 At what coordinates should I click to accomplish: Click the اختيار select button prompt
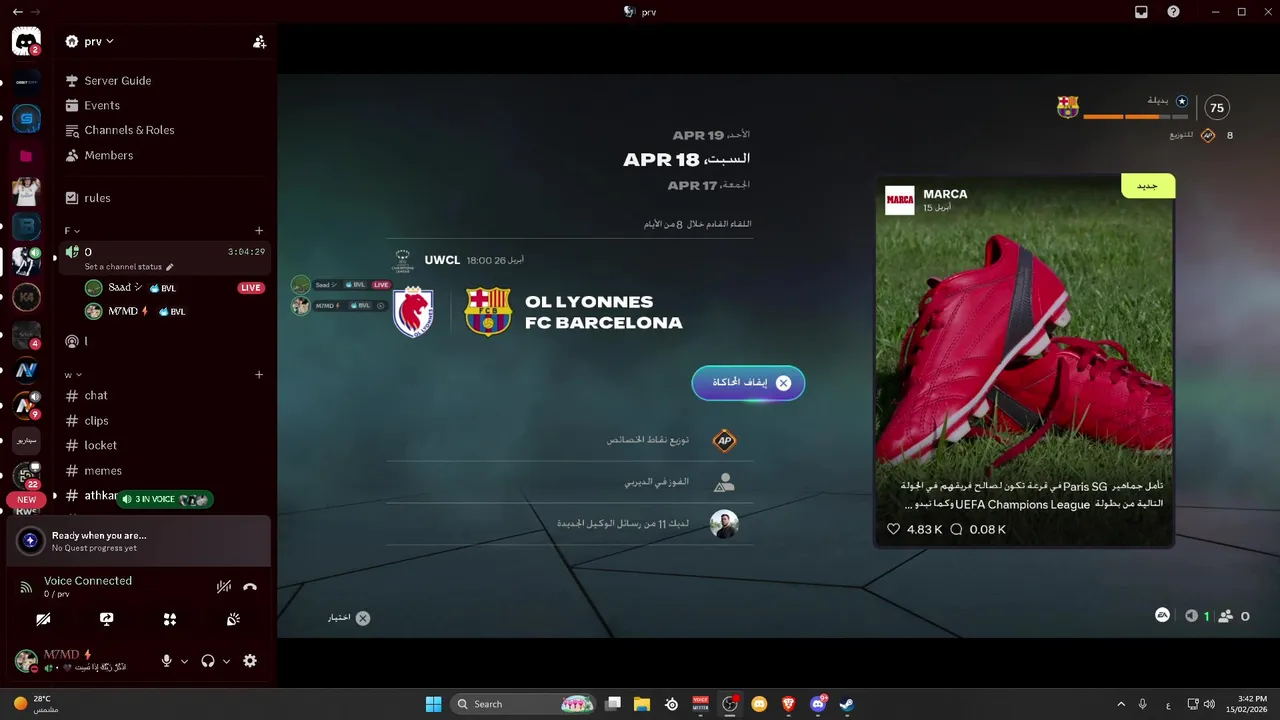click(x=349, y=618)
